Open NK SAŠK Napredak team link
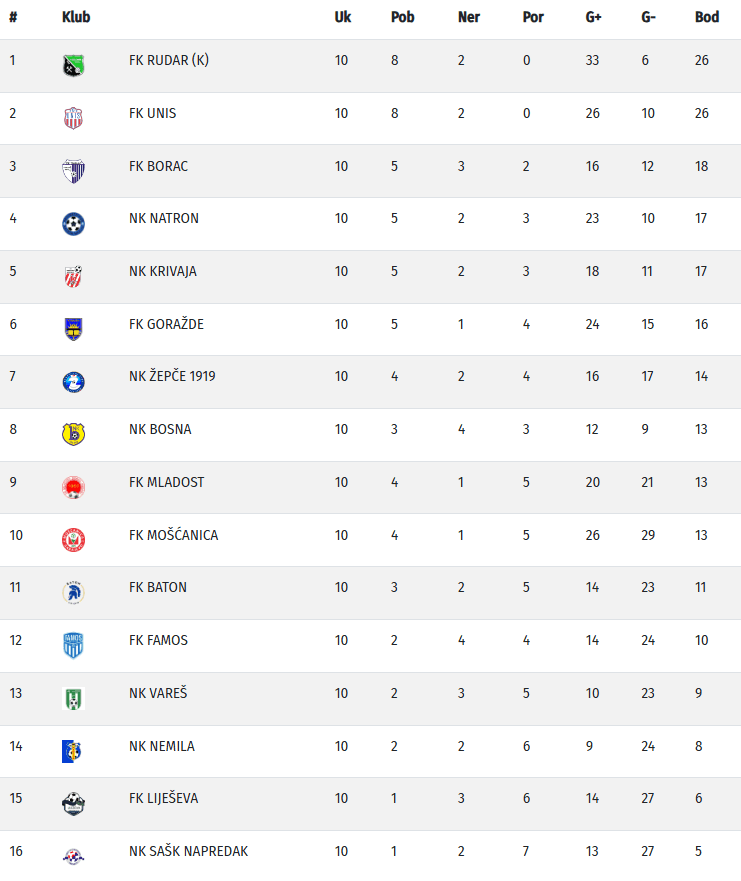This screenshot has width=741, height=881. point(188,851)
